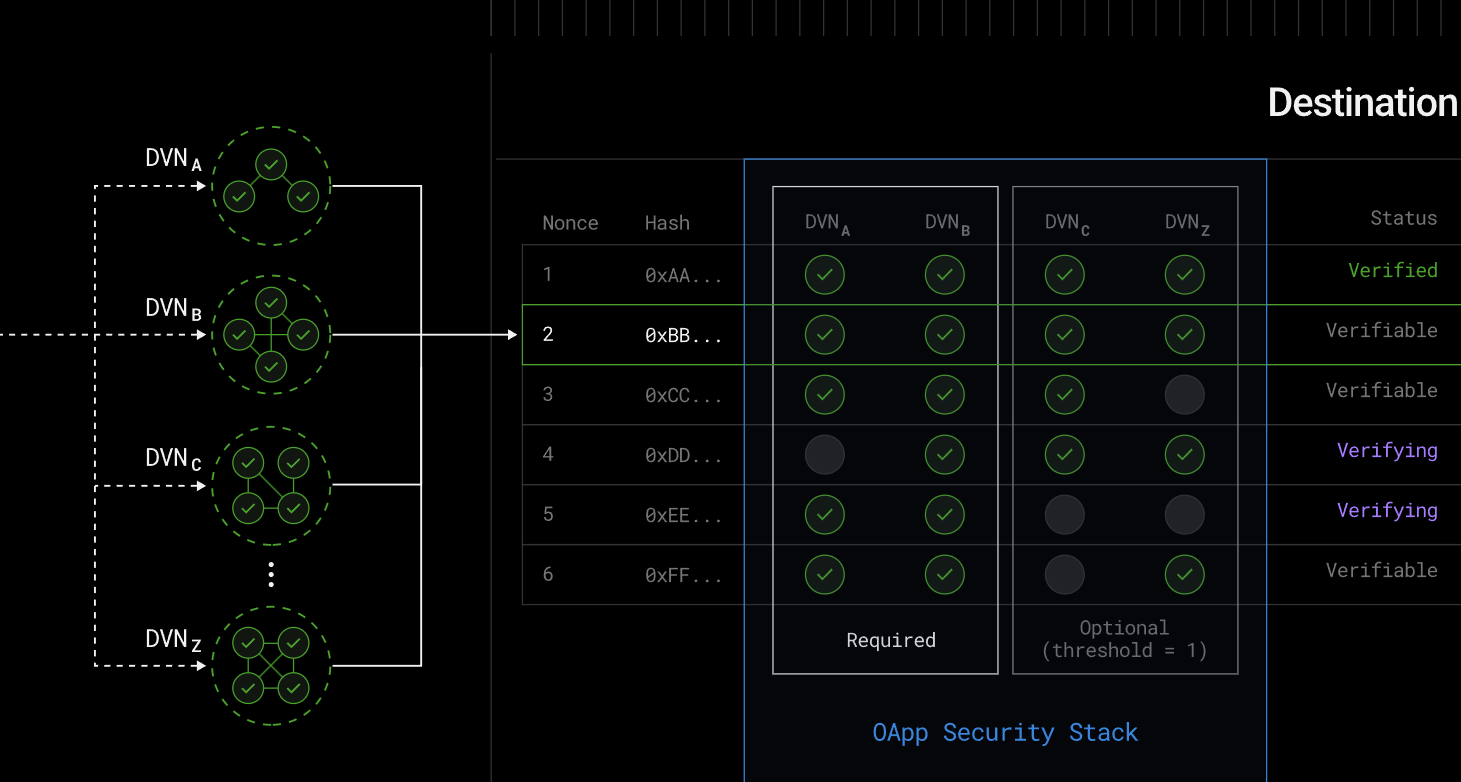Click the DVN Z column header in the table
The height and width of the screenshot is (782, 1461).
tap(1187, 224)
